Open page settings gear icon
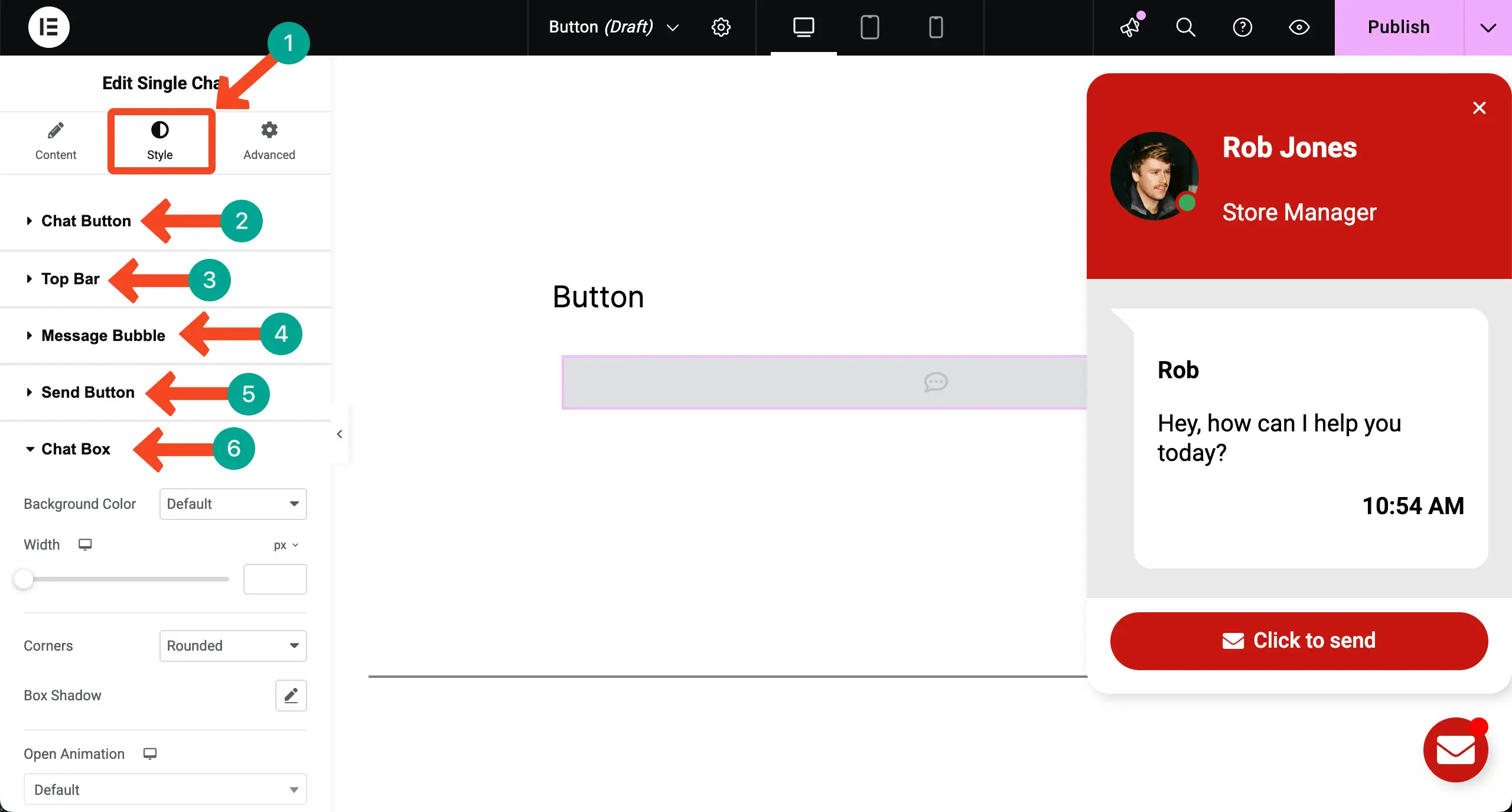The height and width of the screenshot is (812, 1512). pos(721,27)
